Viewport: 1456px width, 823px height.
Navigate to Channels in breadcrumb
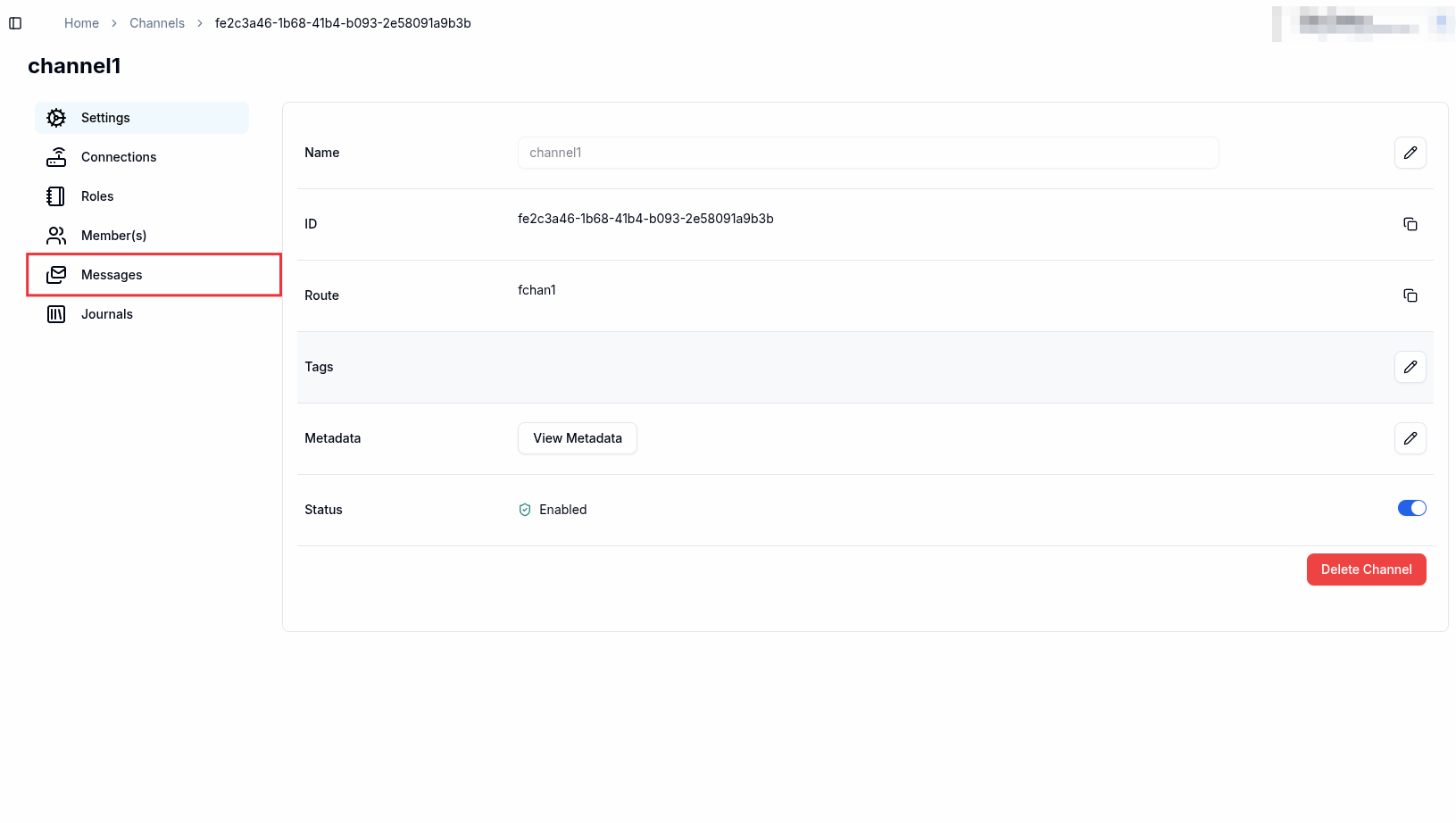pos(157,23)
